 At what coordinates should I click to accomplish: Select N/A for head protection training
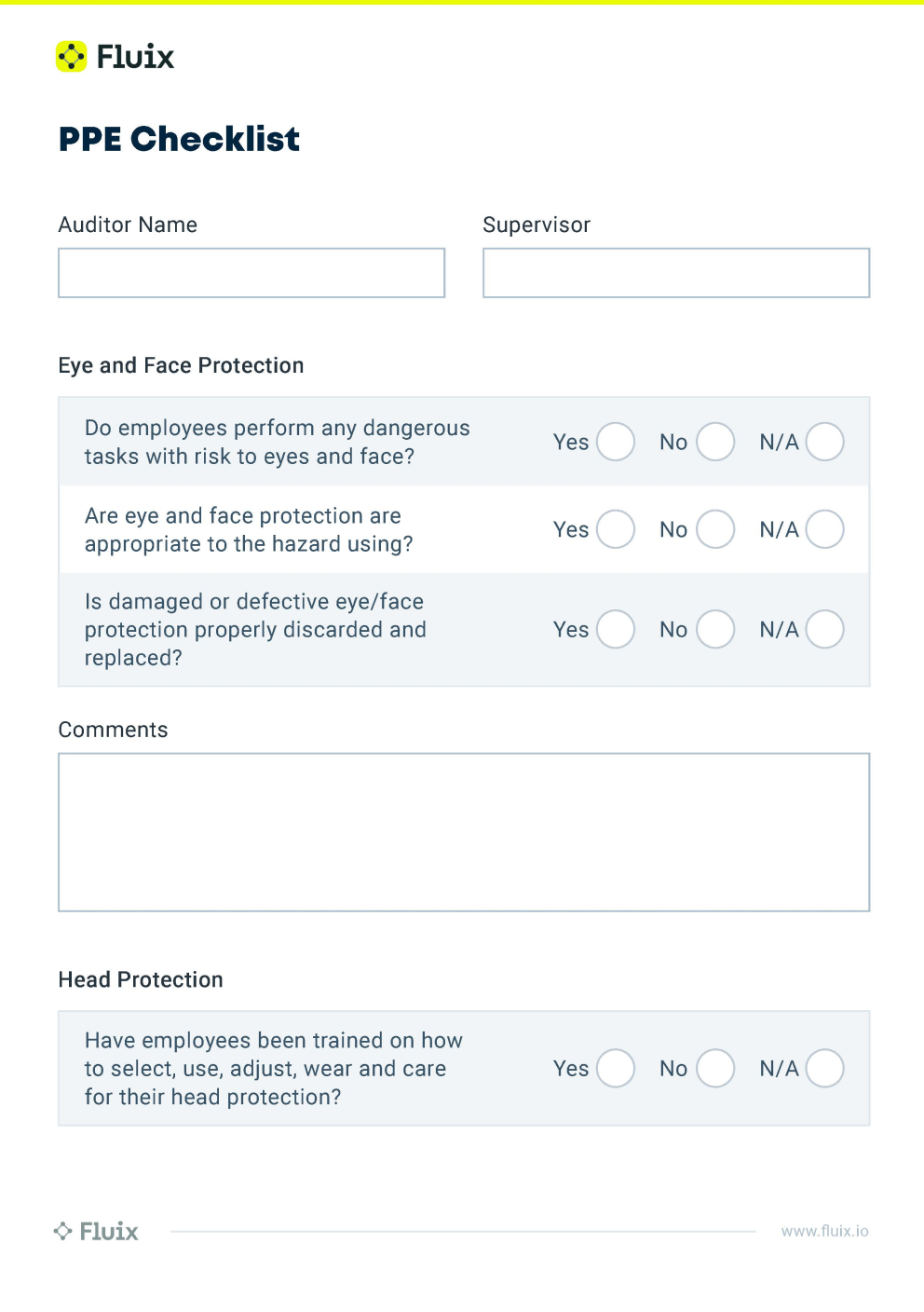tap(825, 1068)
